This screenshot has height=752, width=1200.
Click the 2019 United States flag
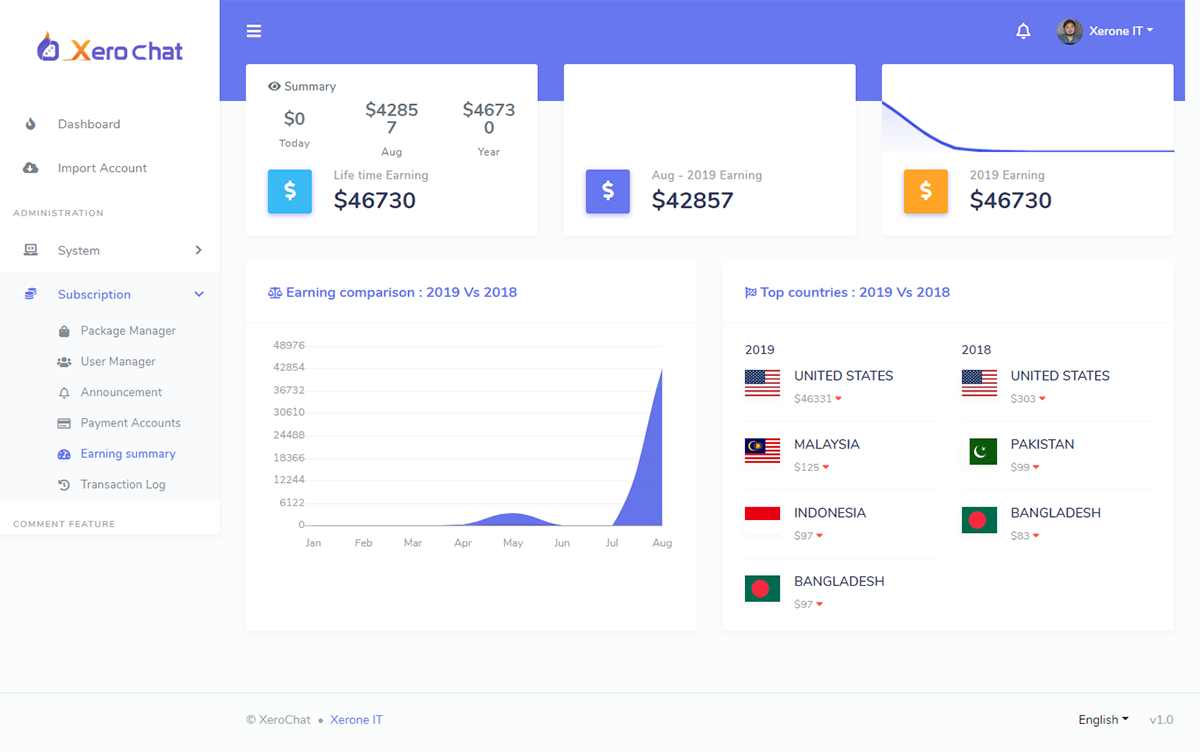(x=762, y=384)
